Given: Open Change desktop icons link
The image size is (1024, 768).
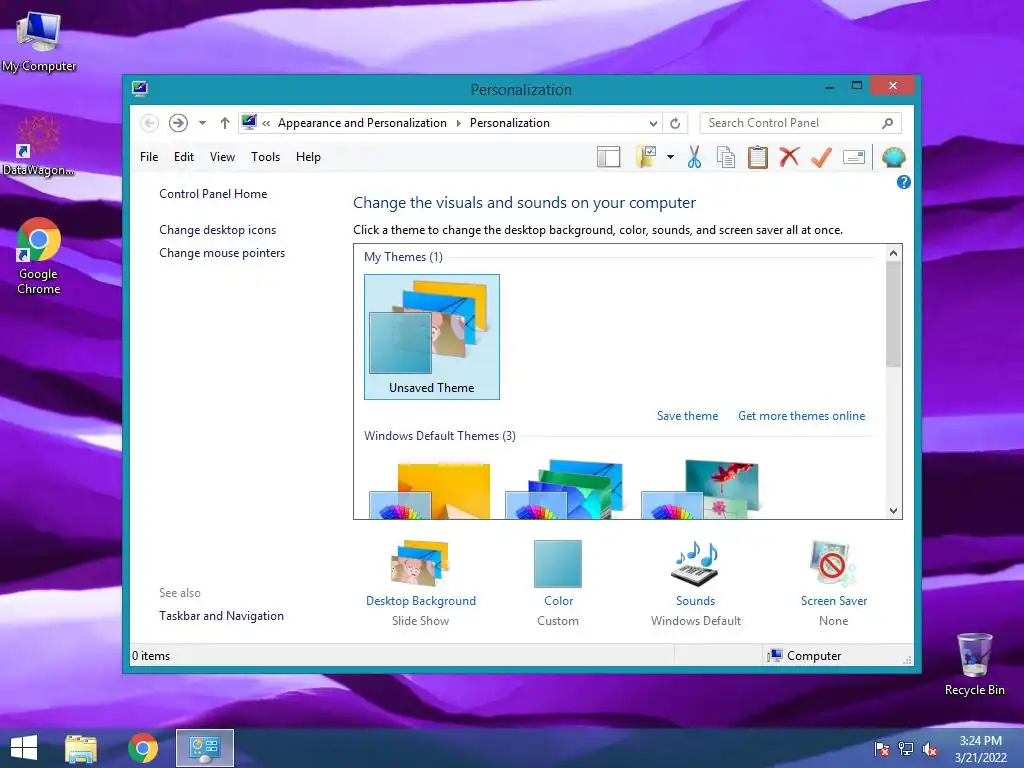Looking at the screenshot, I should tap(217, 230).
